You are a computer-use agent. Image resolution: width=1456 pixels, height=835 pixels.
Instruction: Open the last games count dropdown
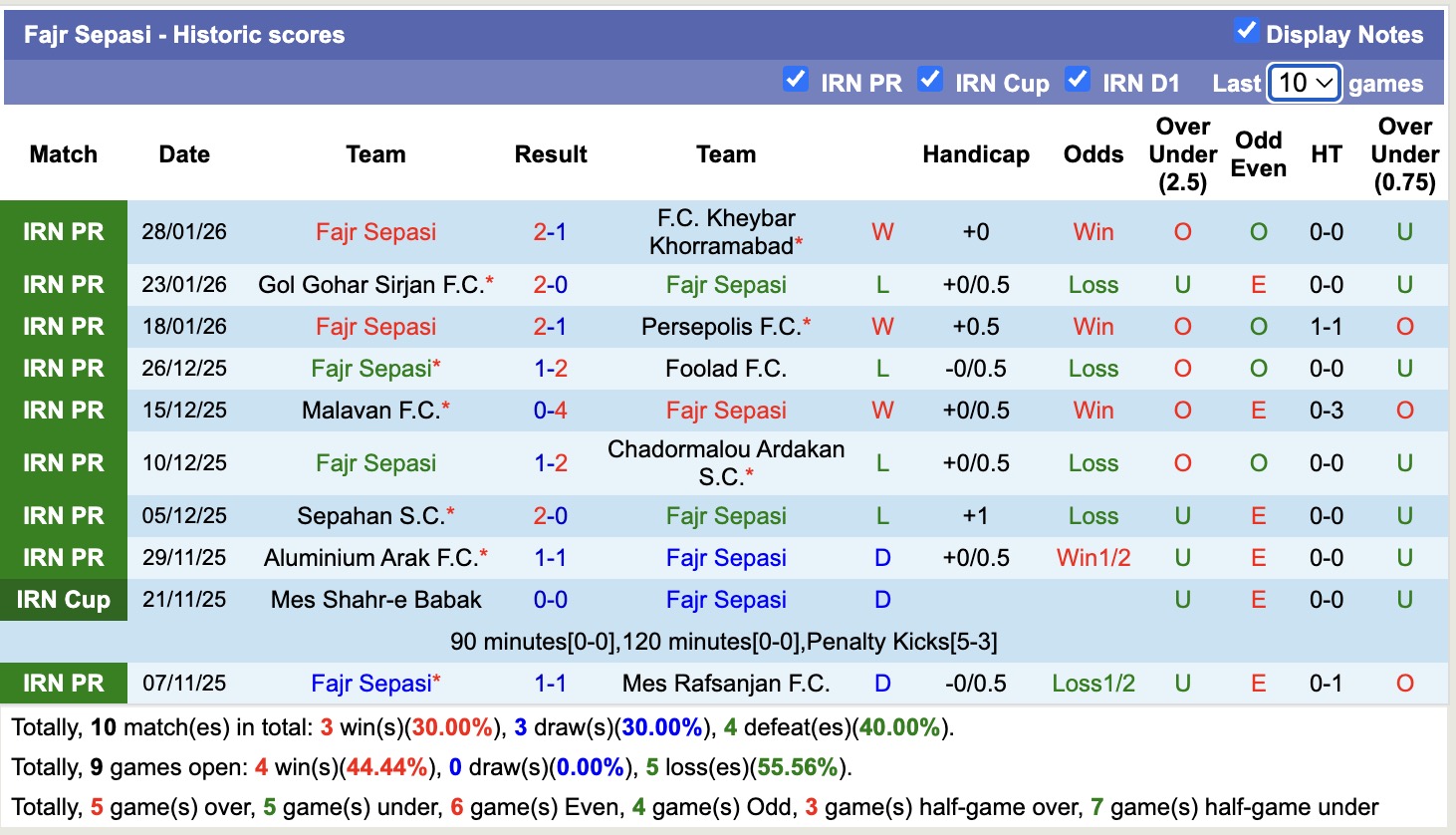[1304, 83]
